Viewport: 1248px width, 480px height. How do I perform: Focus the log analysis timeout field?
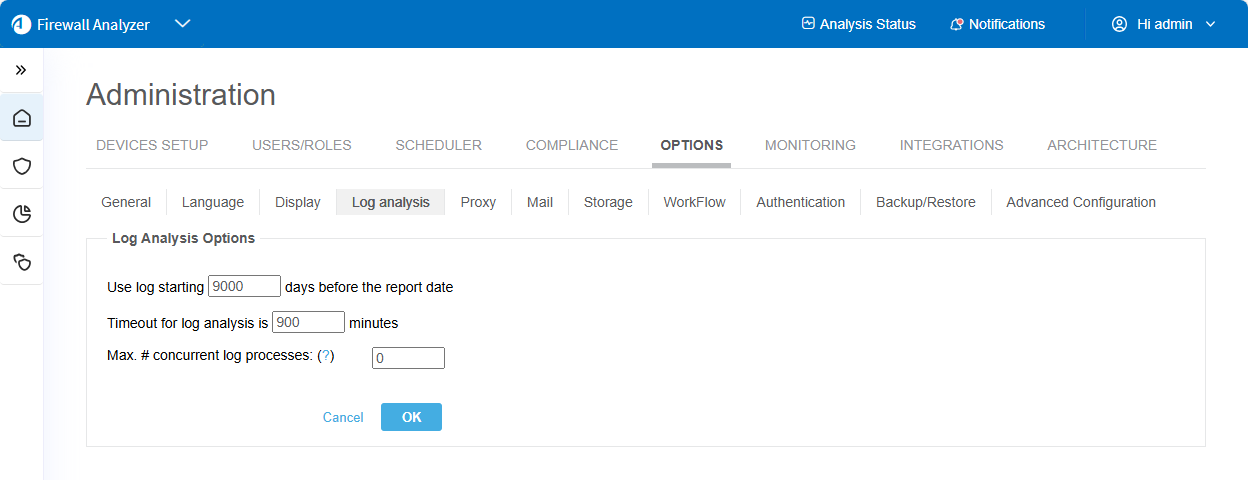[308, 322]
